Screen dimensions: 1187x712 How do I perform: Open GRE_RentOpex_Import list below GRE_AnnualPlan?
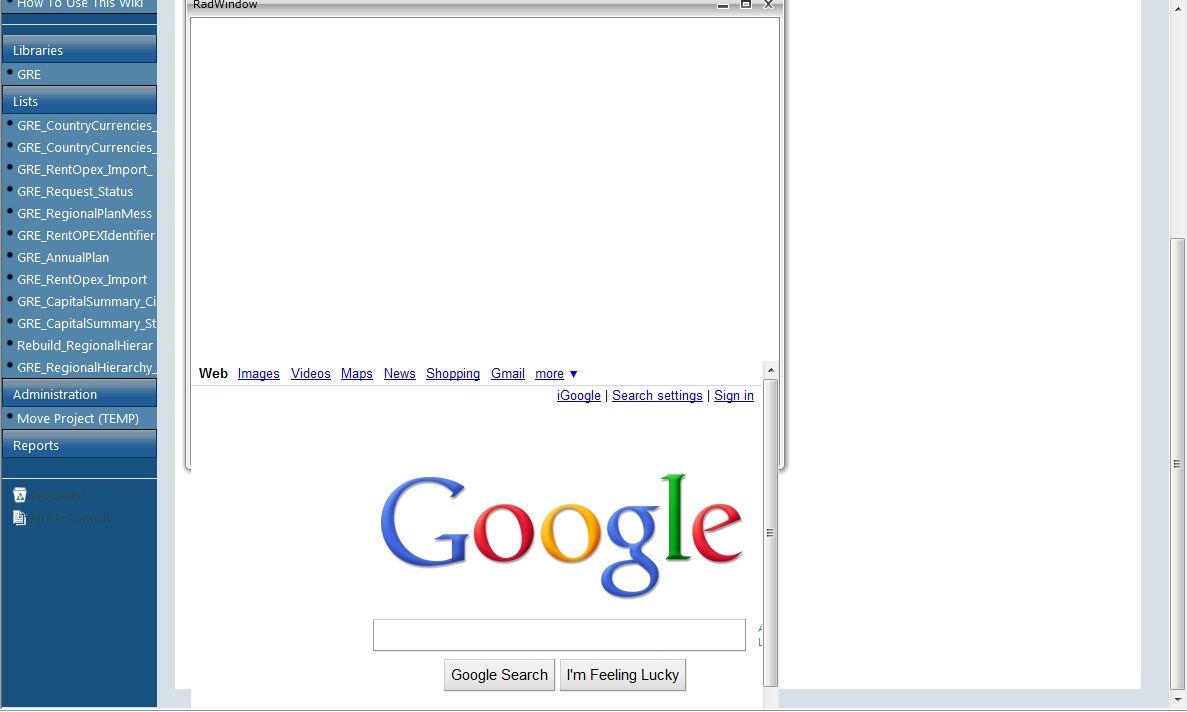(82, 279)
